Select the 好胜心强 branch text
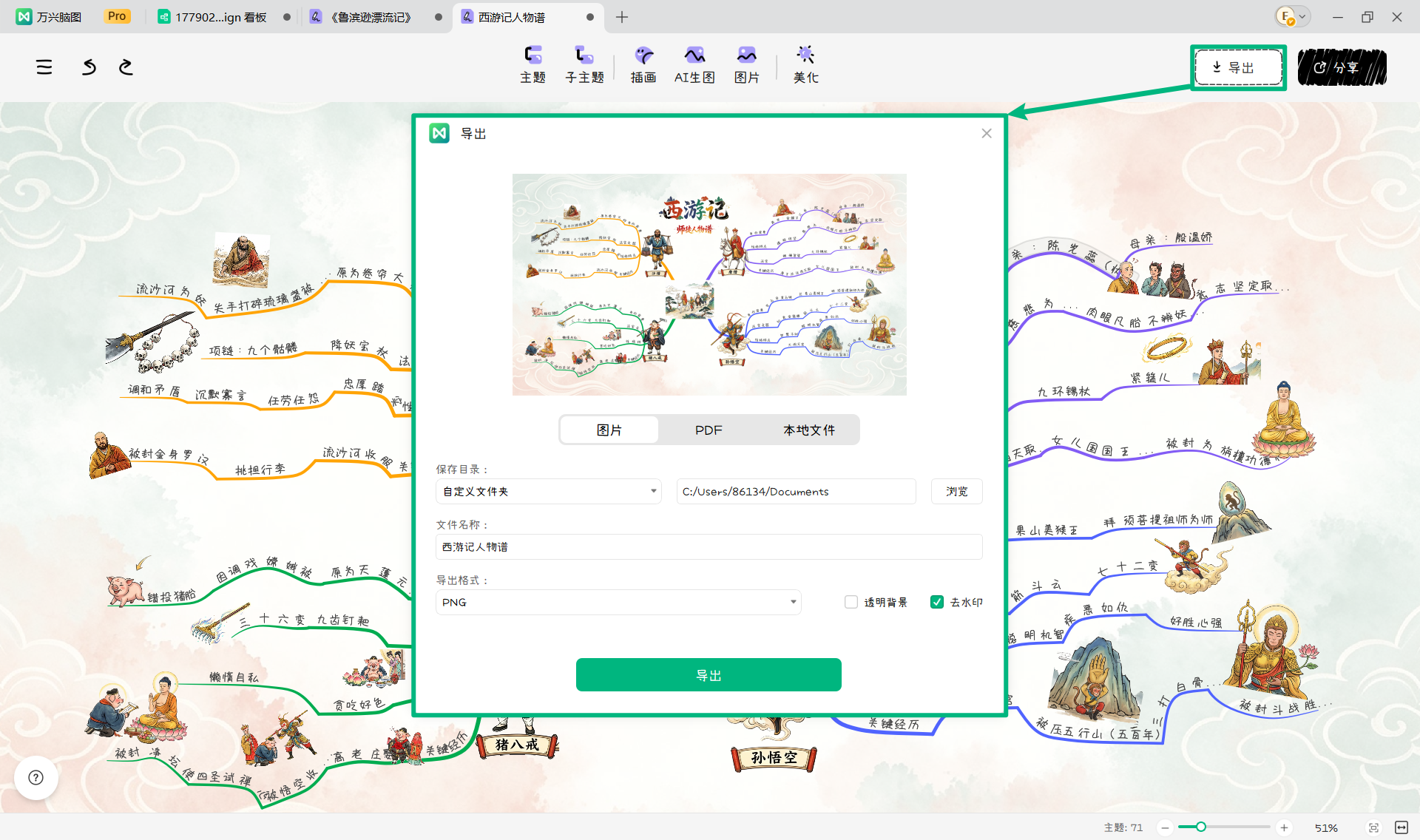Image resolution: width=1420 pixels, height=840 pixels. (1195, 622)
